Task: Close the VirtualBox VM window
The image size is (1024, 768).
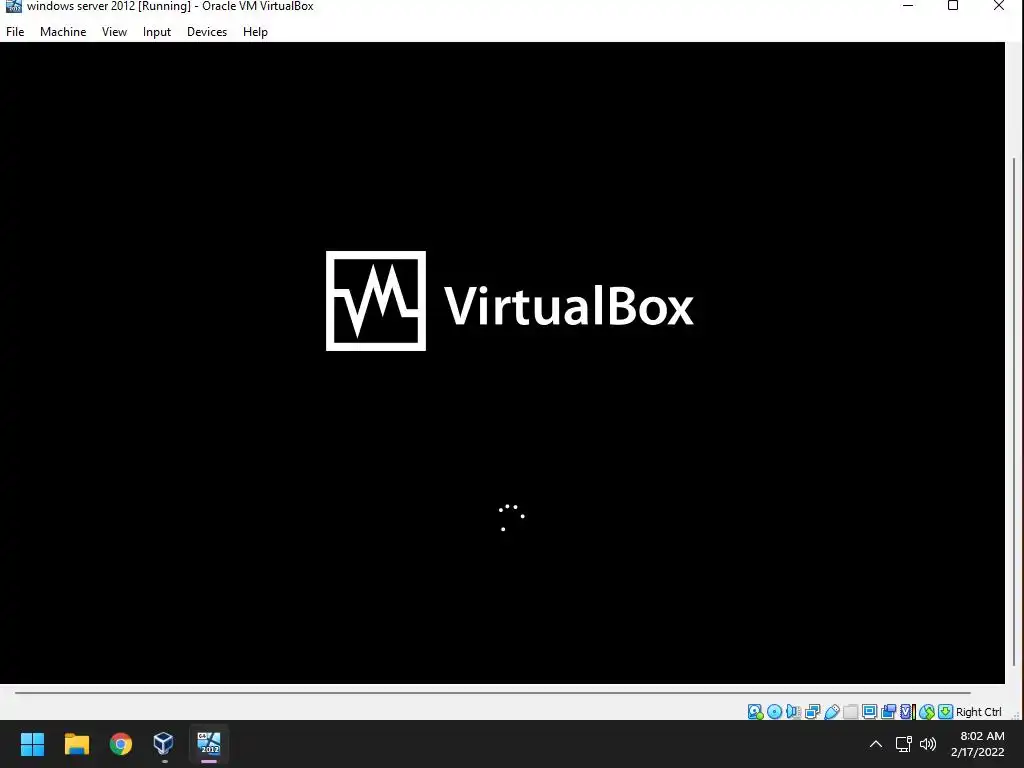Action: point(999,6)
